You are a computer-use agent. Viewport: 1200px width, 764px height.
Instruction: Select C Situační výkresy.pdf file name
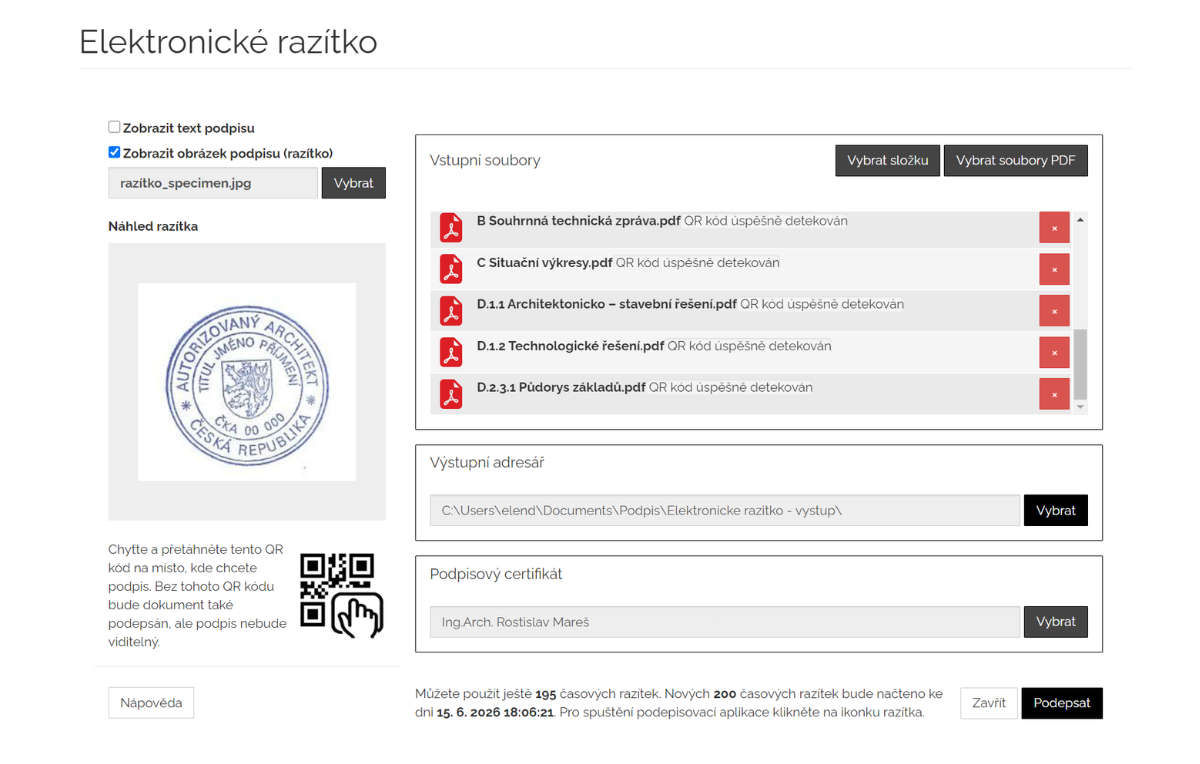click(544, 263)
